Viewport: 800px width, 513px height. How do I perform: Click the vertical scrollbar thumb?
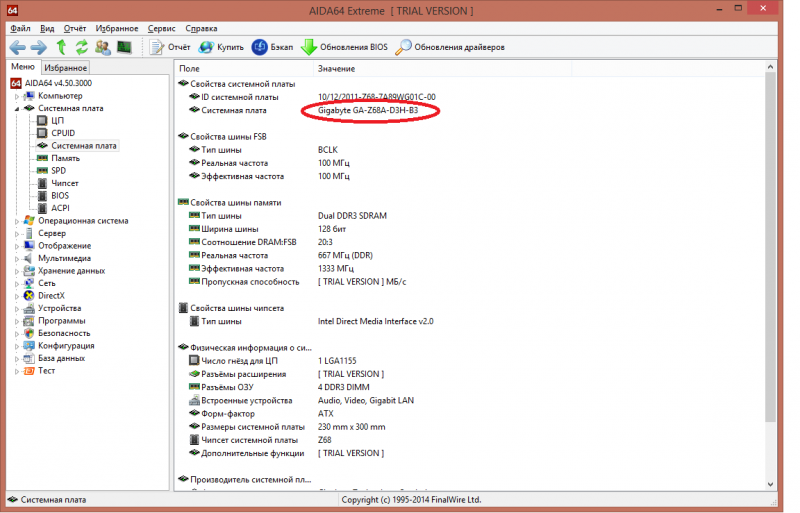[x=770, y=247]
